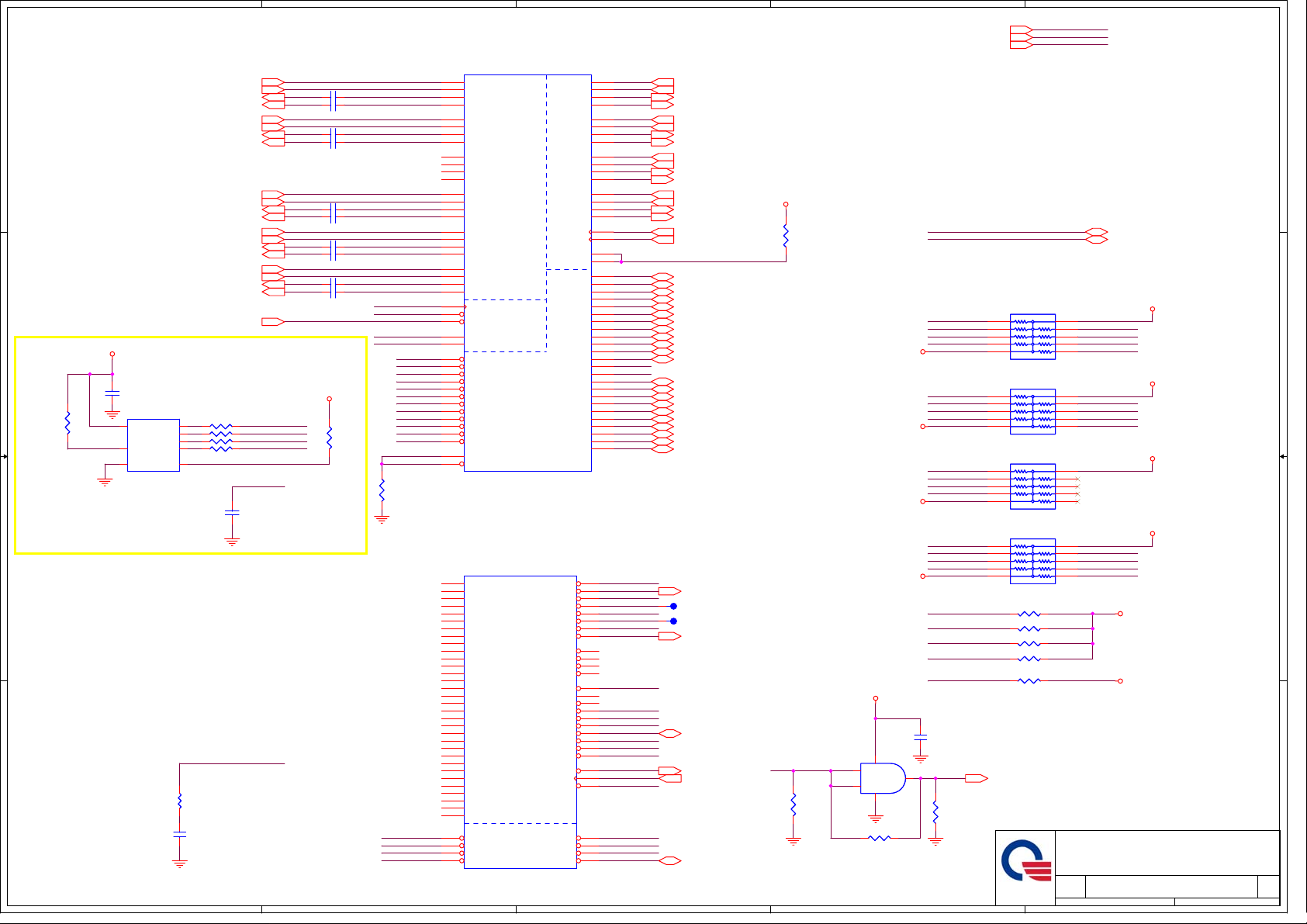Click the resistor network with unconnected X pins
The image size is (1307, 924).
click(1032, 486)
